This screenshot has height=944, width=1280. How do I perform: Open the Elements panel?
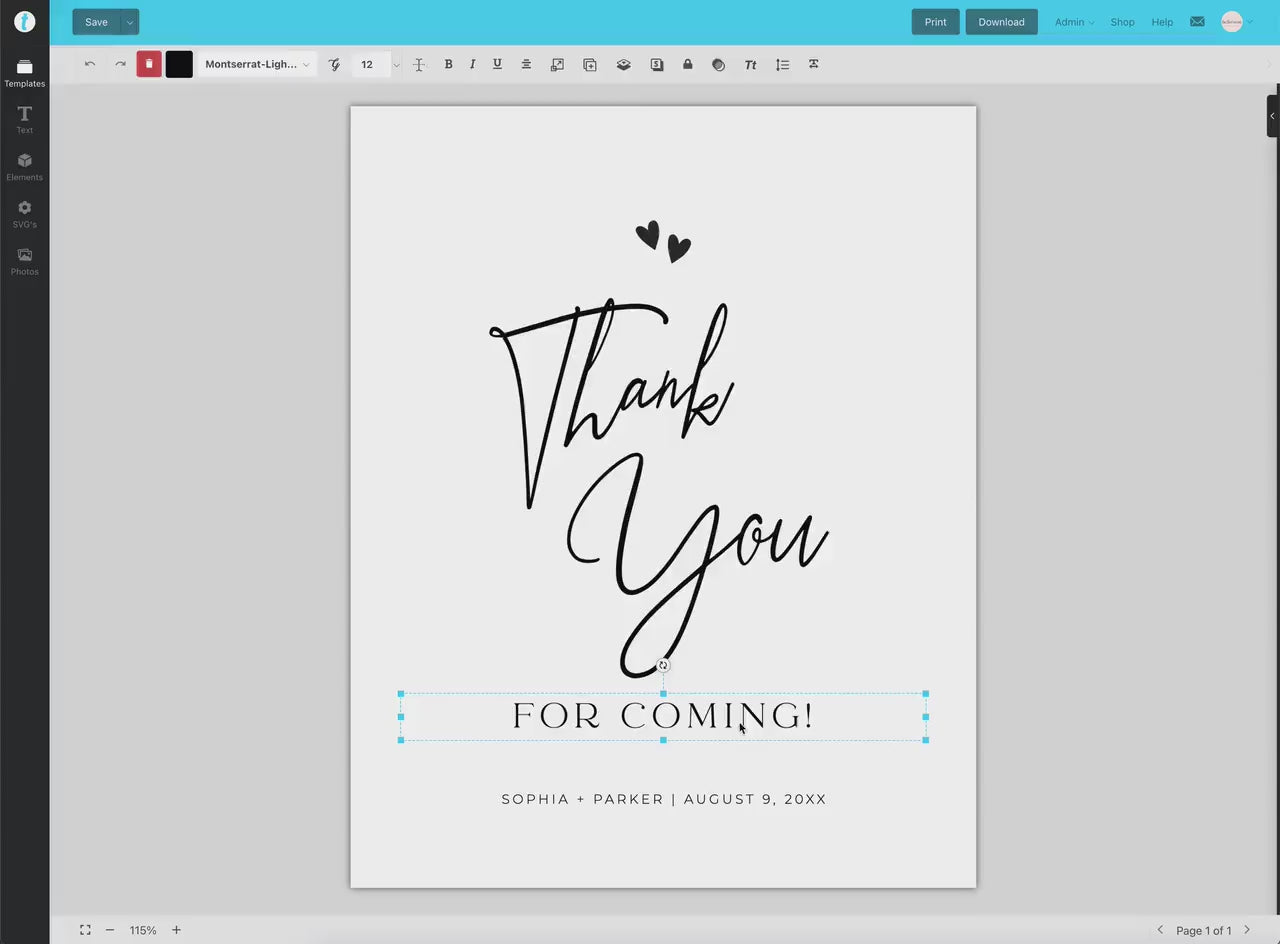click(24, 167)
